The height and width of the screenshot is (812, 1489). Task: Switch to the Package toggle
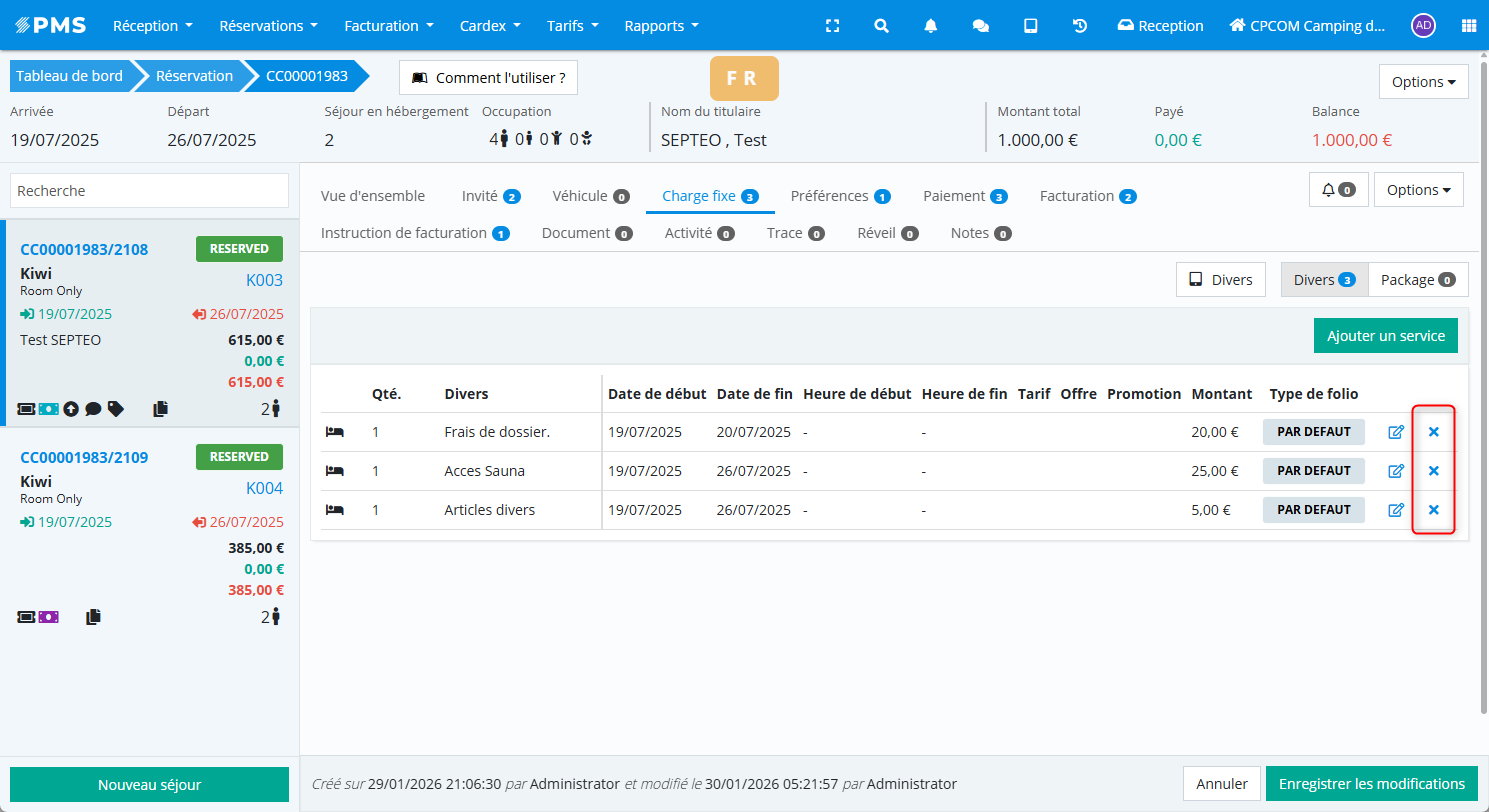tap(1417, 280)
